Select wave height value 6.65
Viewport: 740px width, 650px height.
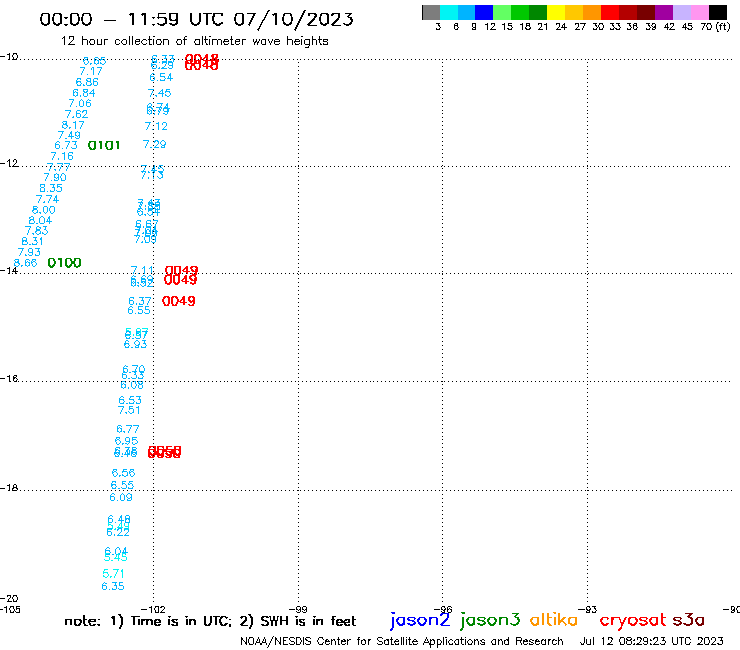coord(94,61)
